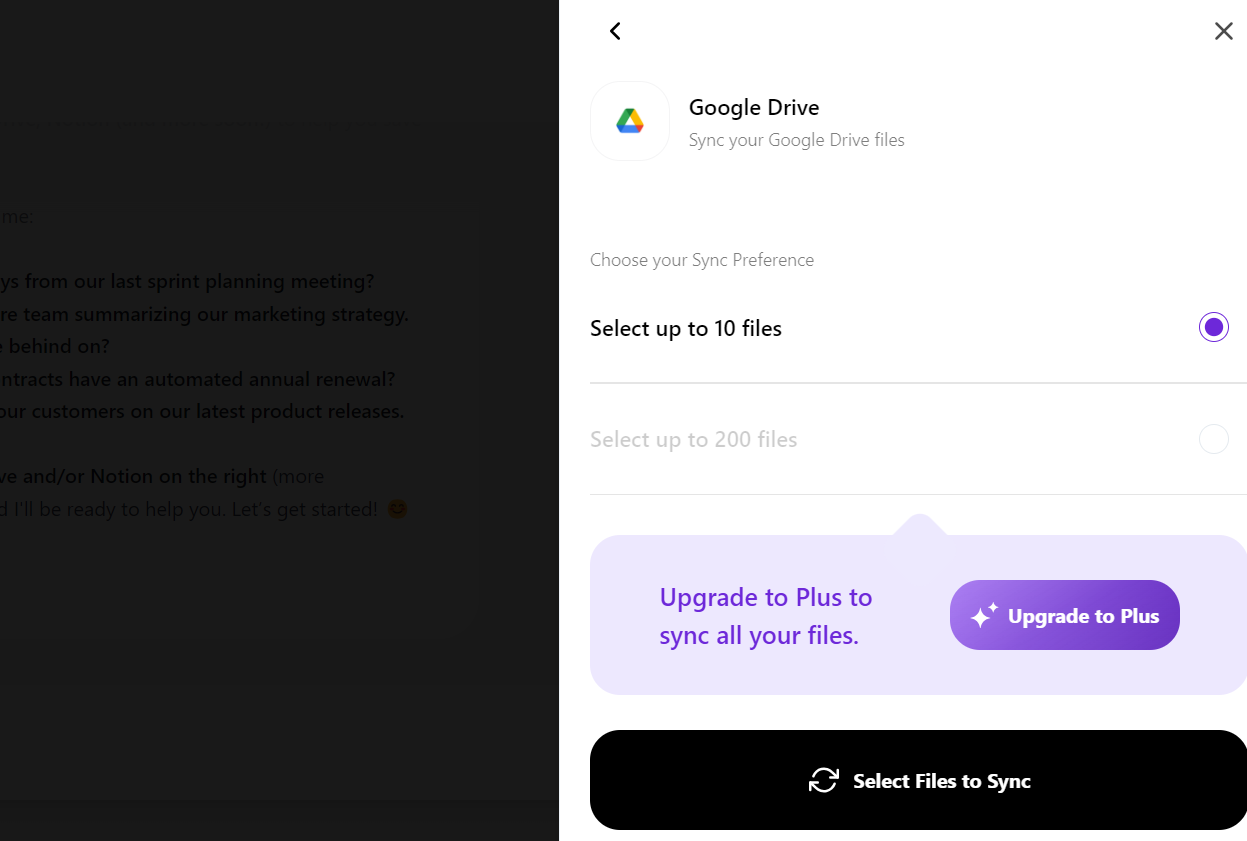Select the 10 files radio button

[1213, 327]
